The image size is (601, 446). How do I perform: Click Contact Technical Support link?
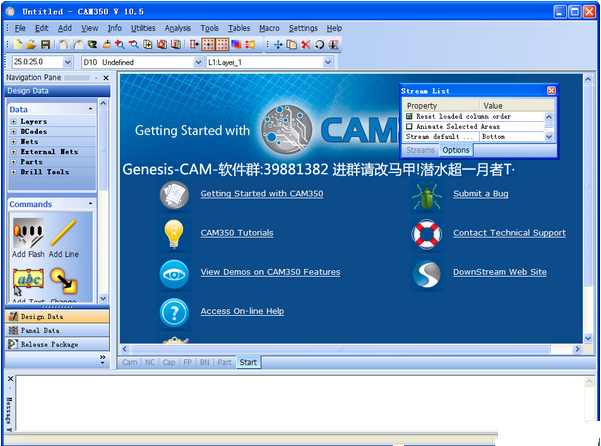pyautogui.click(x=509, y=233)
